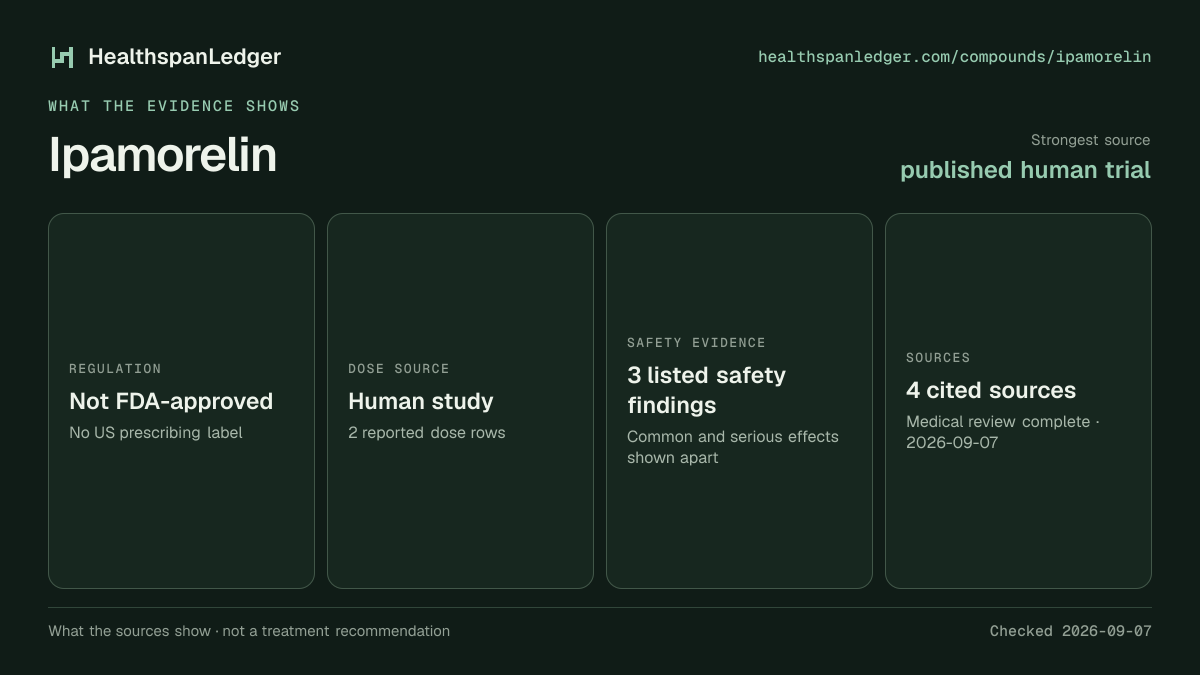Screen dimensions: 1200x675
Task: Click the Regulation card label
Action: (115, 369)
